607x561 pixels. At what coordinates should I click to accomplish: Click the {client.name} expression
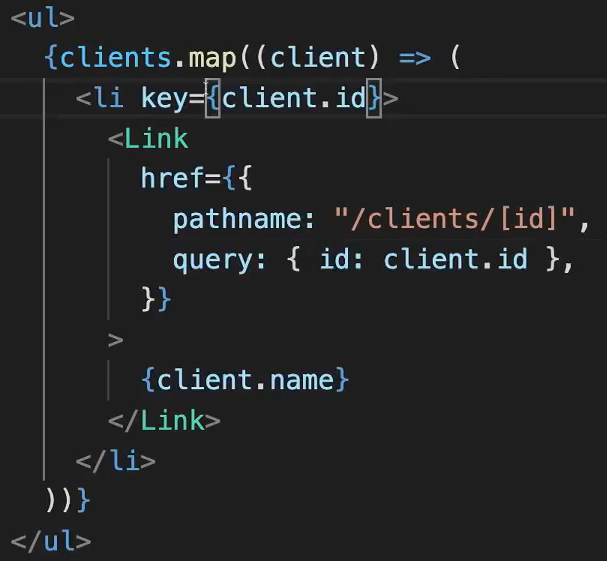point(245,380)
